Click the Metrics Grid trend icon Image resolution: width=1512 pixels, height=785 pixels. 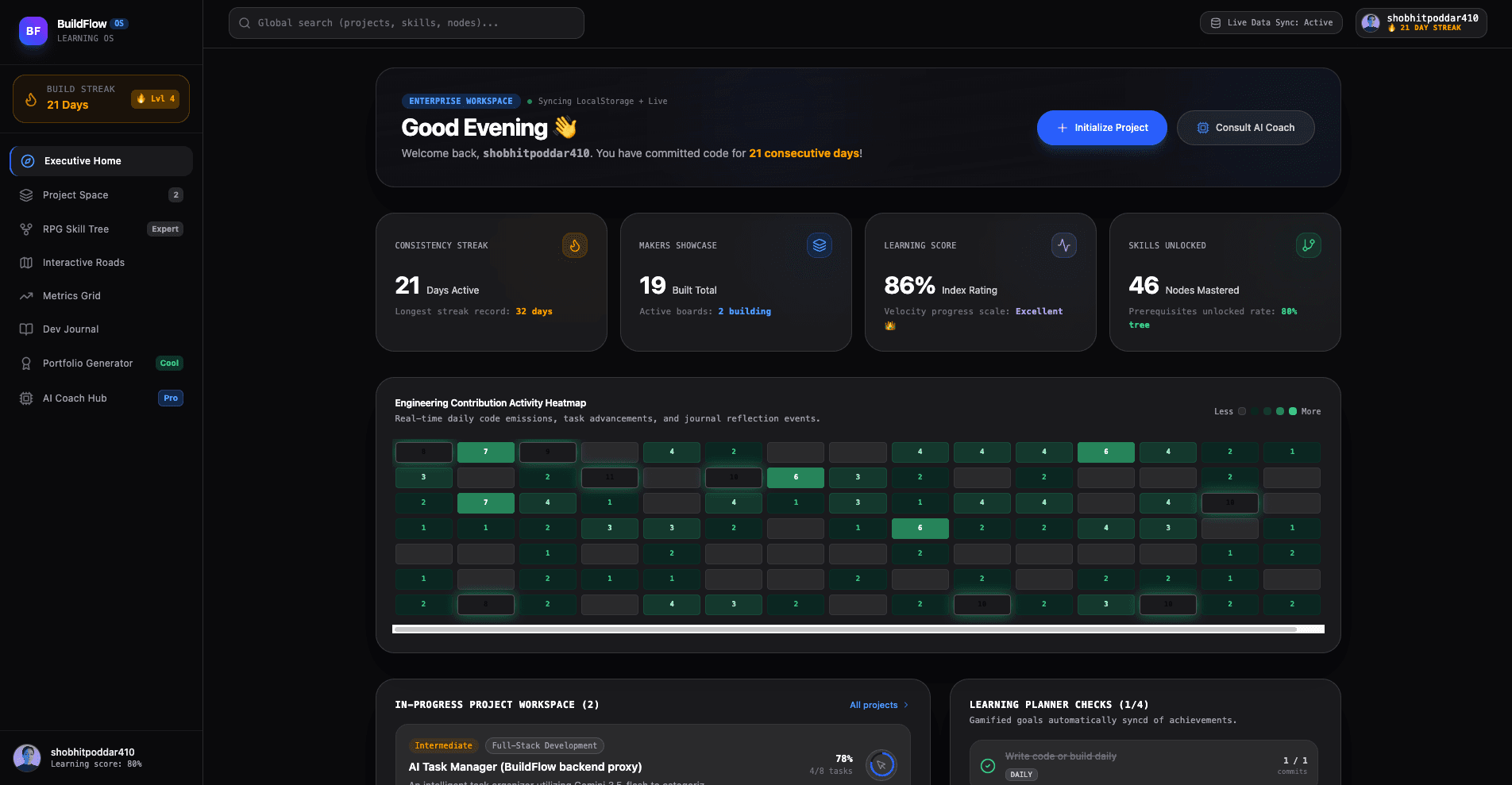pyautogui.click(x=26, y=296)
